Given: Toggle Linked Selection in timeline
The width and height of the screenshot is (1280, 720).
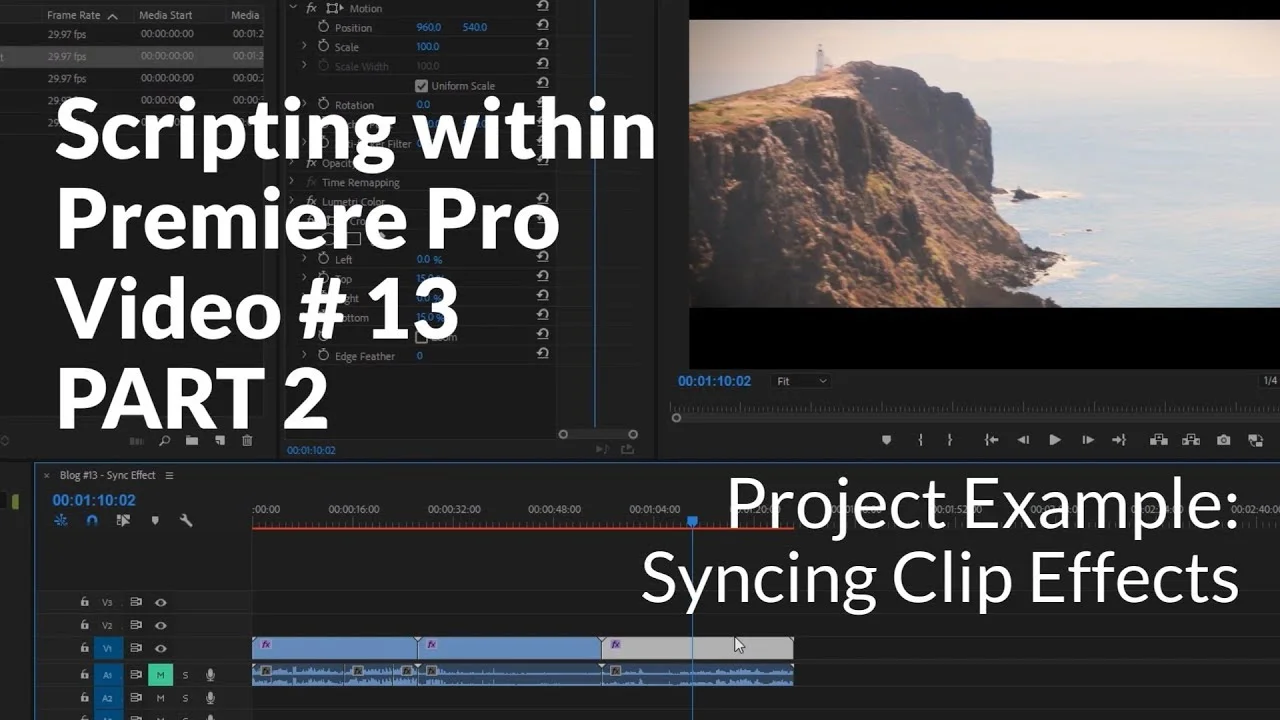Looking at the screenshot, I should point(123,520).
